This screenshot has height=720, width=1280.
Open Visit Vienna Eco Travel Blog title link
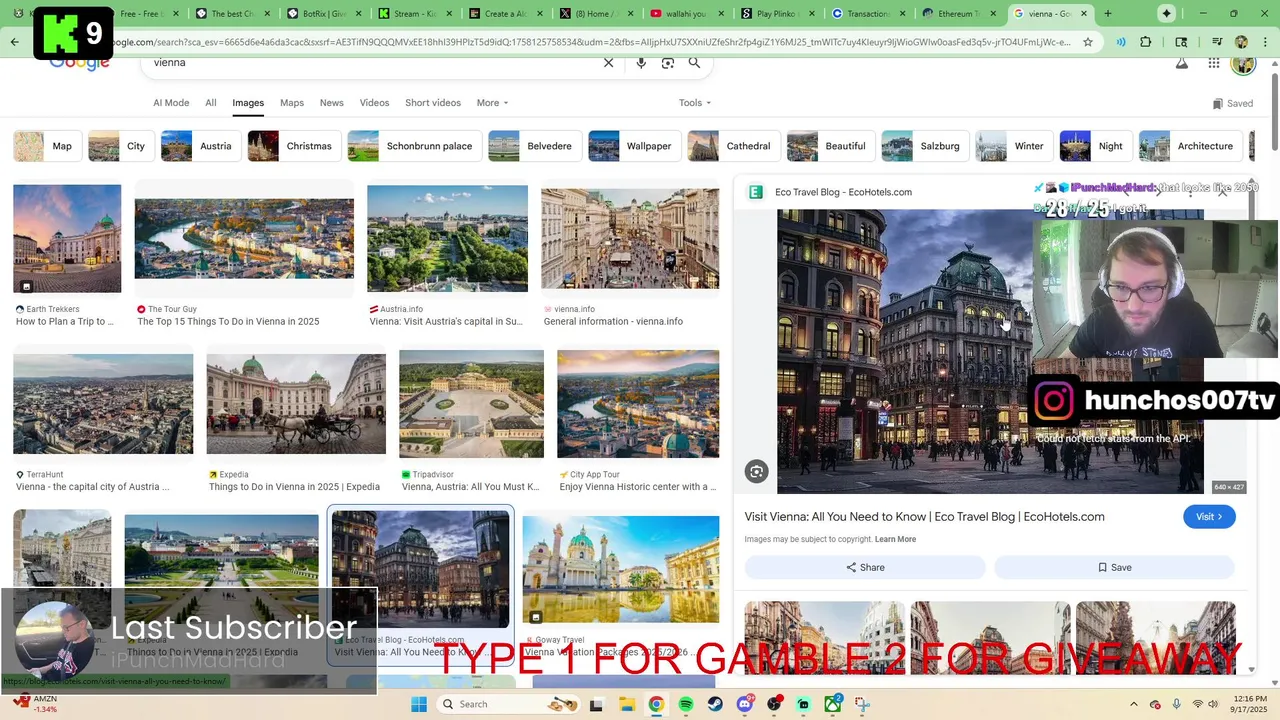(x=924, y=517)
